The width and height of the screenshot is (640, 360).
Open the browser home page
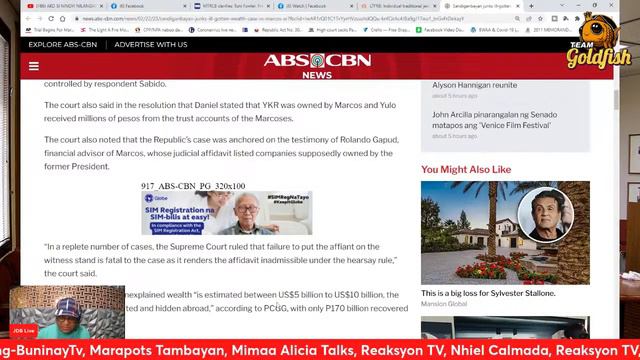click(x=62, y=18)
